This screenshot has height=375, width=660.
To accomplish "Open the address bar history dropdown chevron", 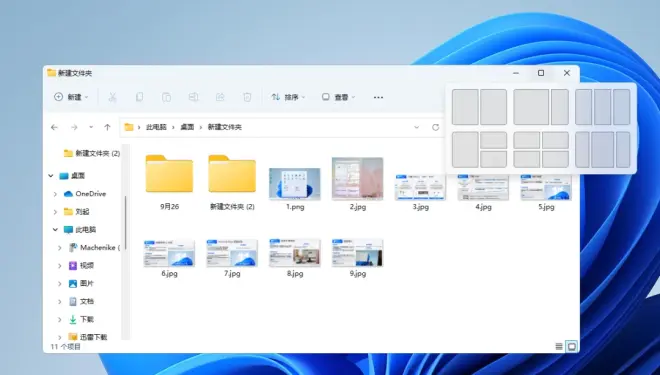I will pyautogui.click(x=416, y=127).
